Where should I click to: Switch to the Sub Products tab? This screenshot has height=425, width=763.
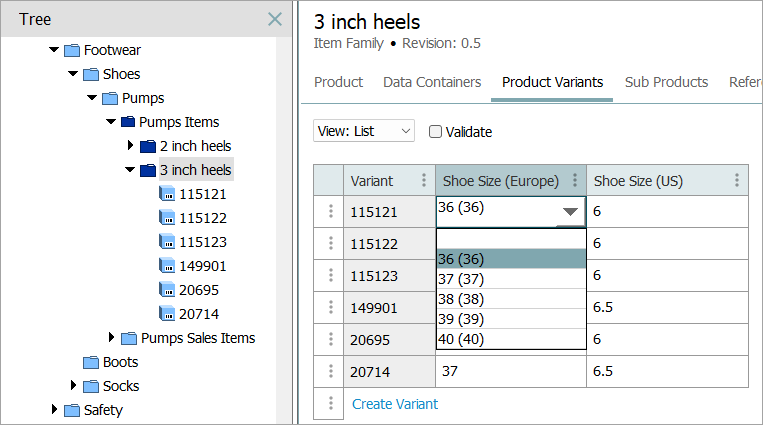click(666, 82)
